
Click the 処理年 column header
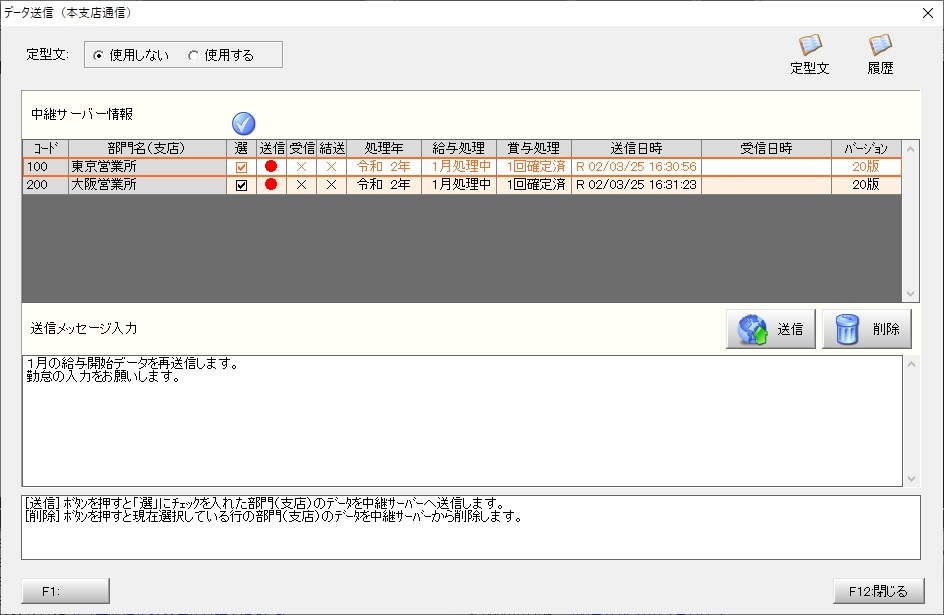[x=384, y=148]
